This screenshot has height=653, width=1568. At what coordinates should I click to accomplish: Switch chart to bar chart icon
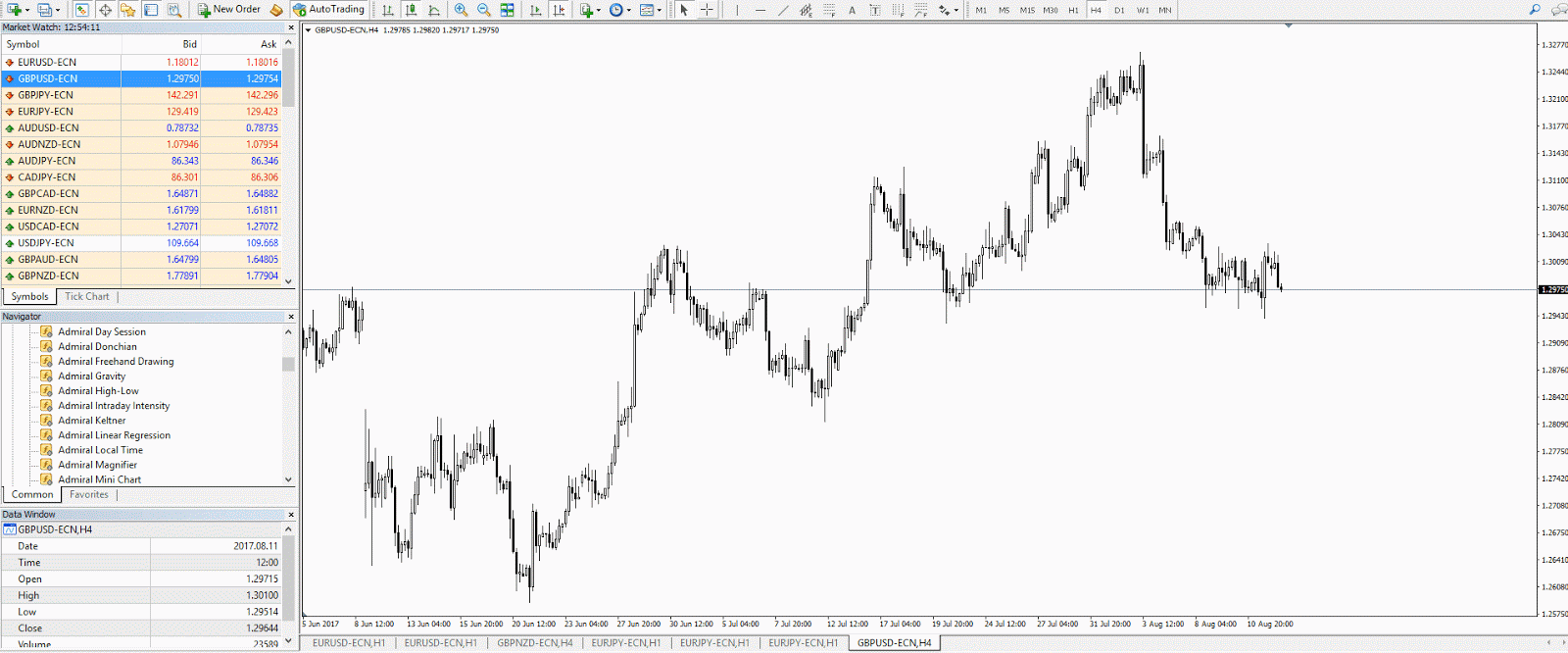(388, 10)
